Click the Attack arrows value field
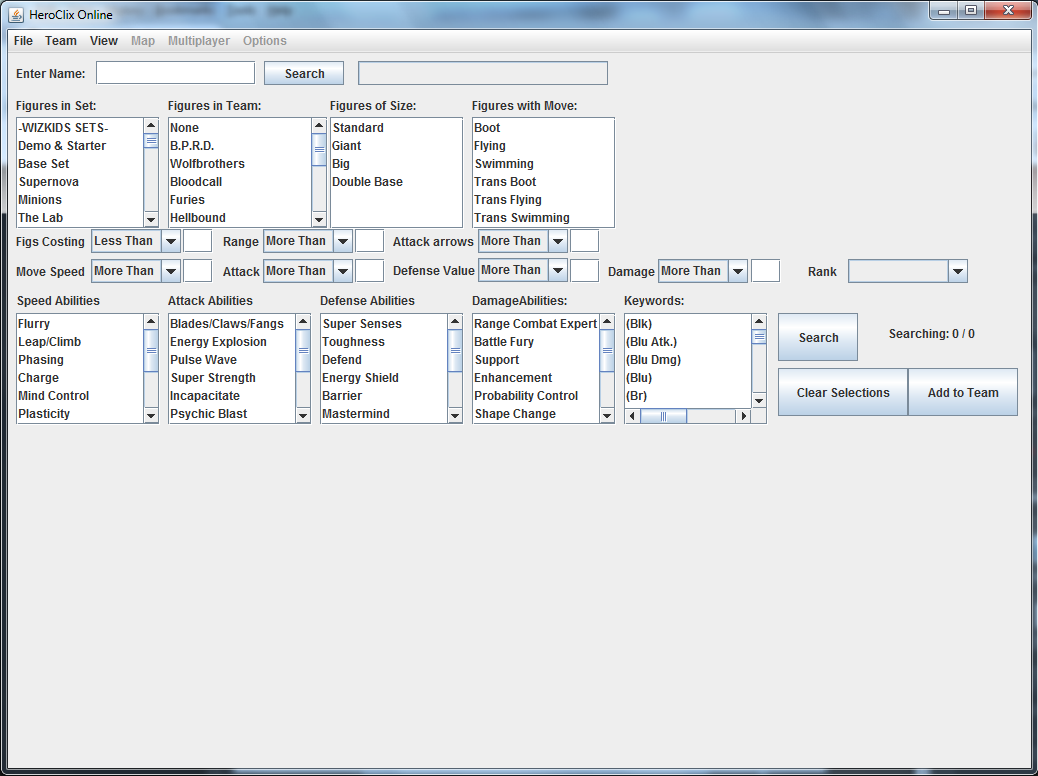This screenshot has width=1038, height=776. tap(585, 241)
